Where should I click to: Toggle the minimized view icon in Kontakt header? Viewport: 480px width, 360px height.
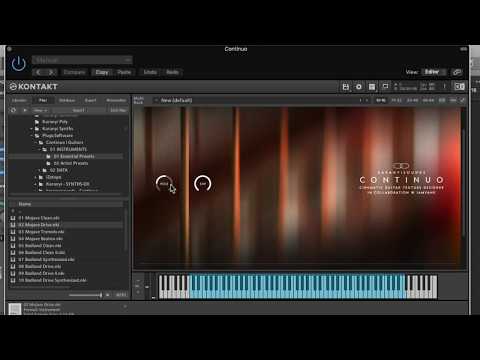[x=460, y=87]
